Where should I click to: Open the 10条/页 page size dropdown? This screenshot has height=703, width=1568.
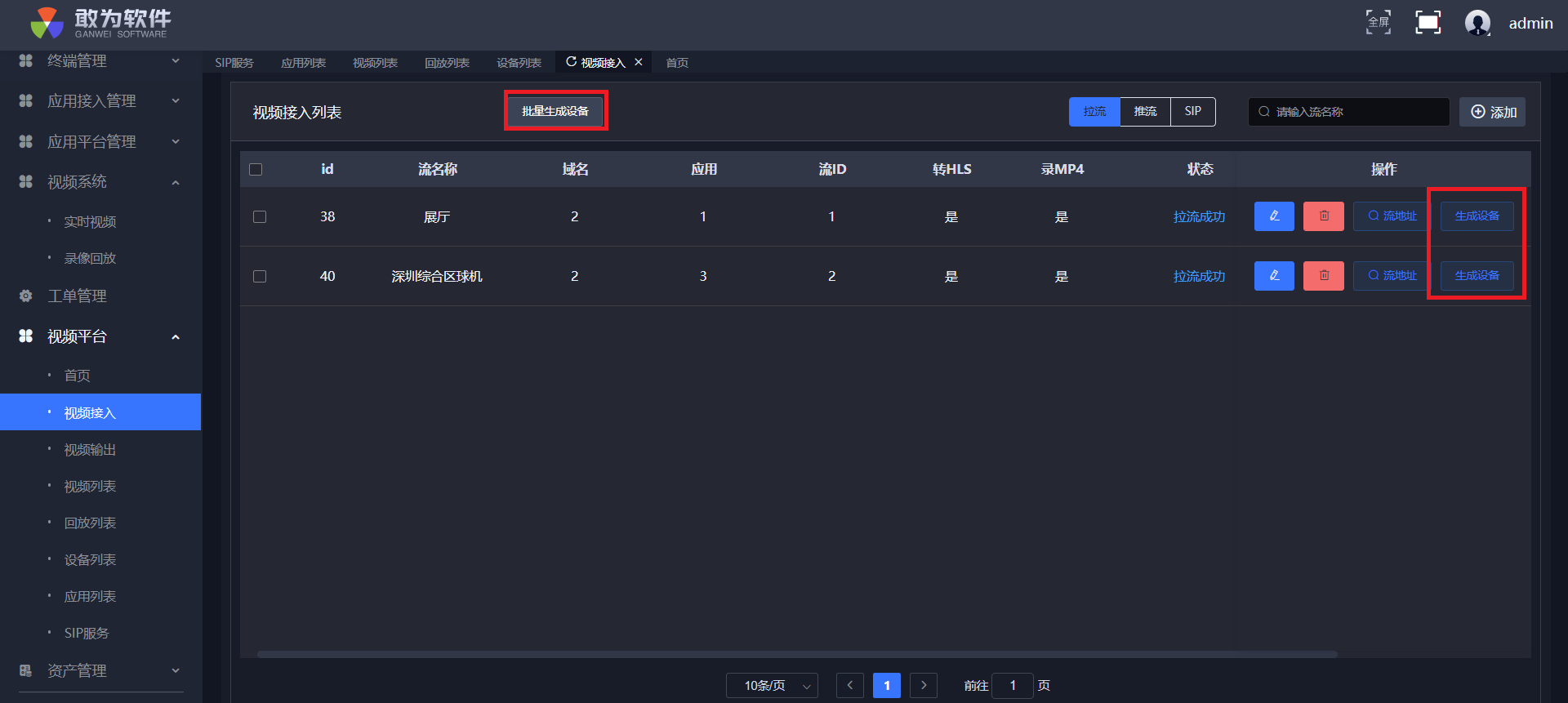[772, 686]
